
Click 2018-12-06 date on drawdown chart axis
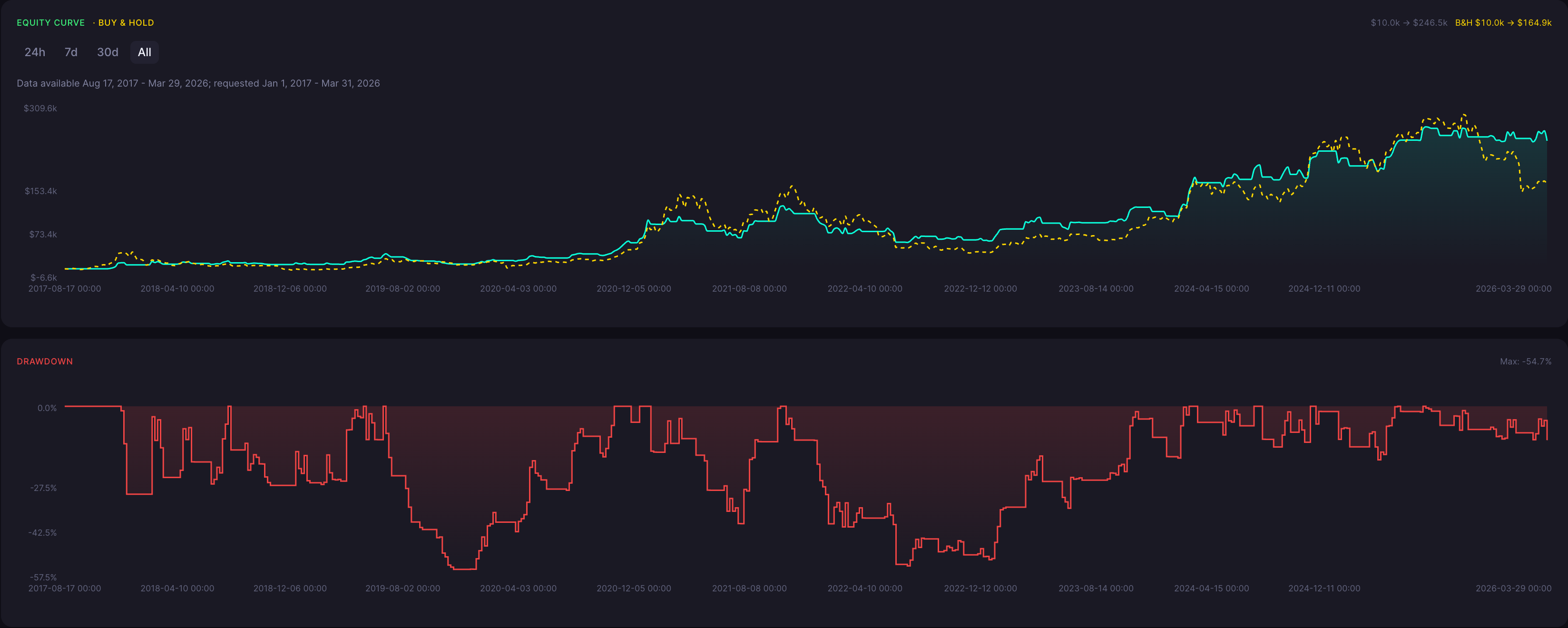290,589
